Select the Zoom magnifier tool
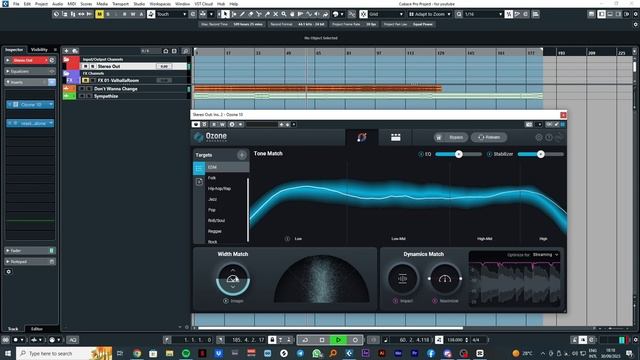 (284, 14)
